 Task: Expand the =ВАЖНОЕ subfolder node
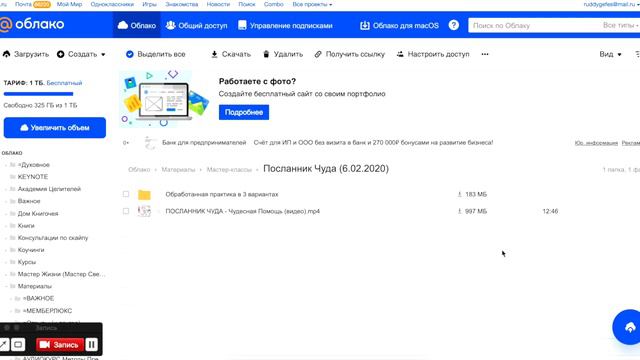tap(11, 298)
